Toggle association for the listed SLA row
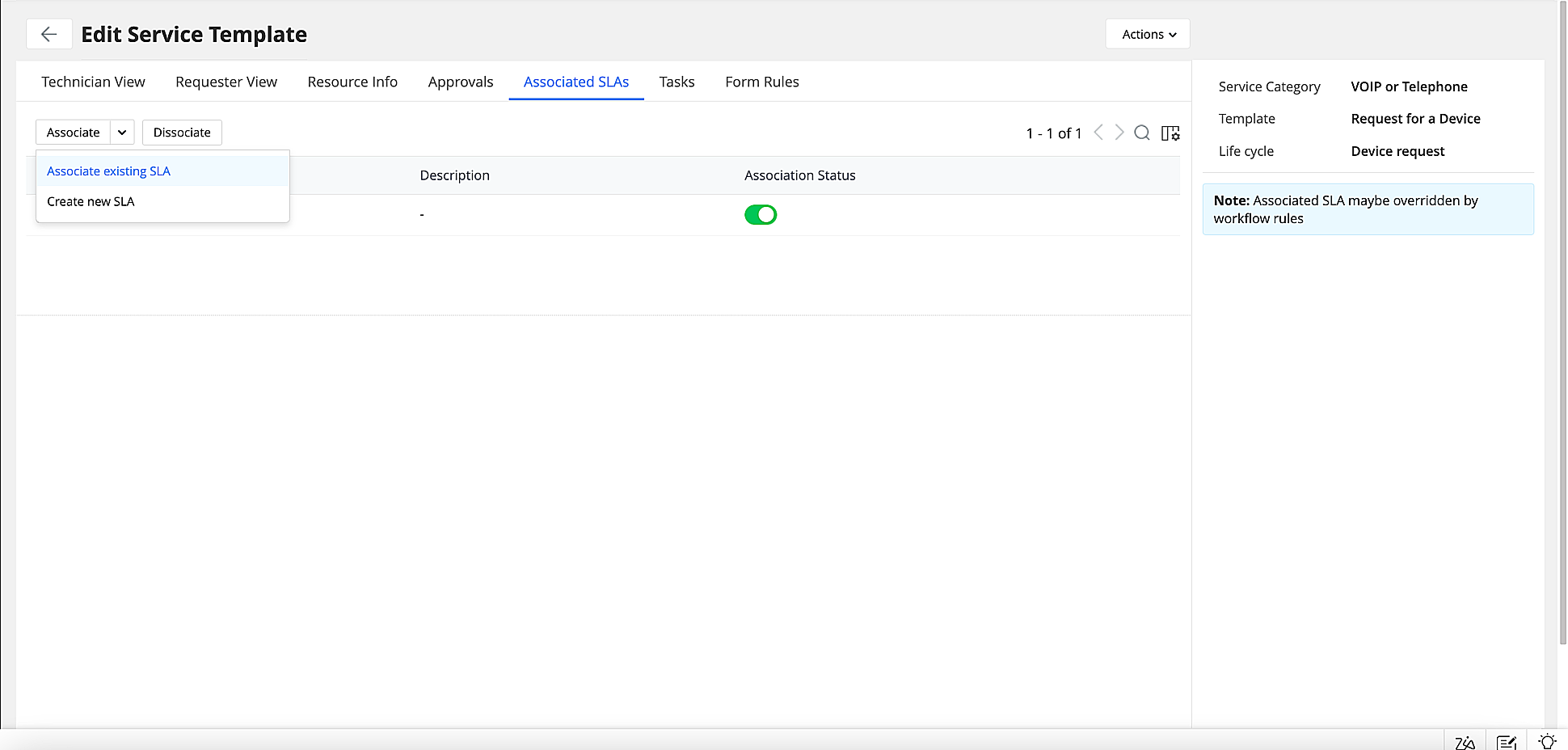Screen dimensions: 1568x750 [x=761, y=214]
